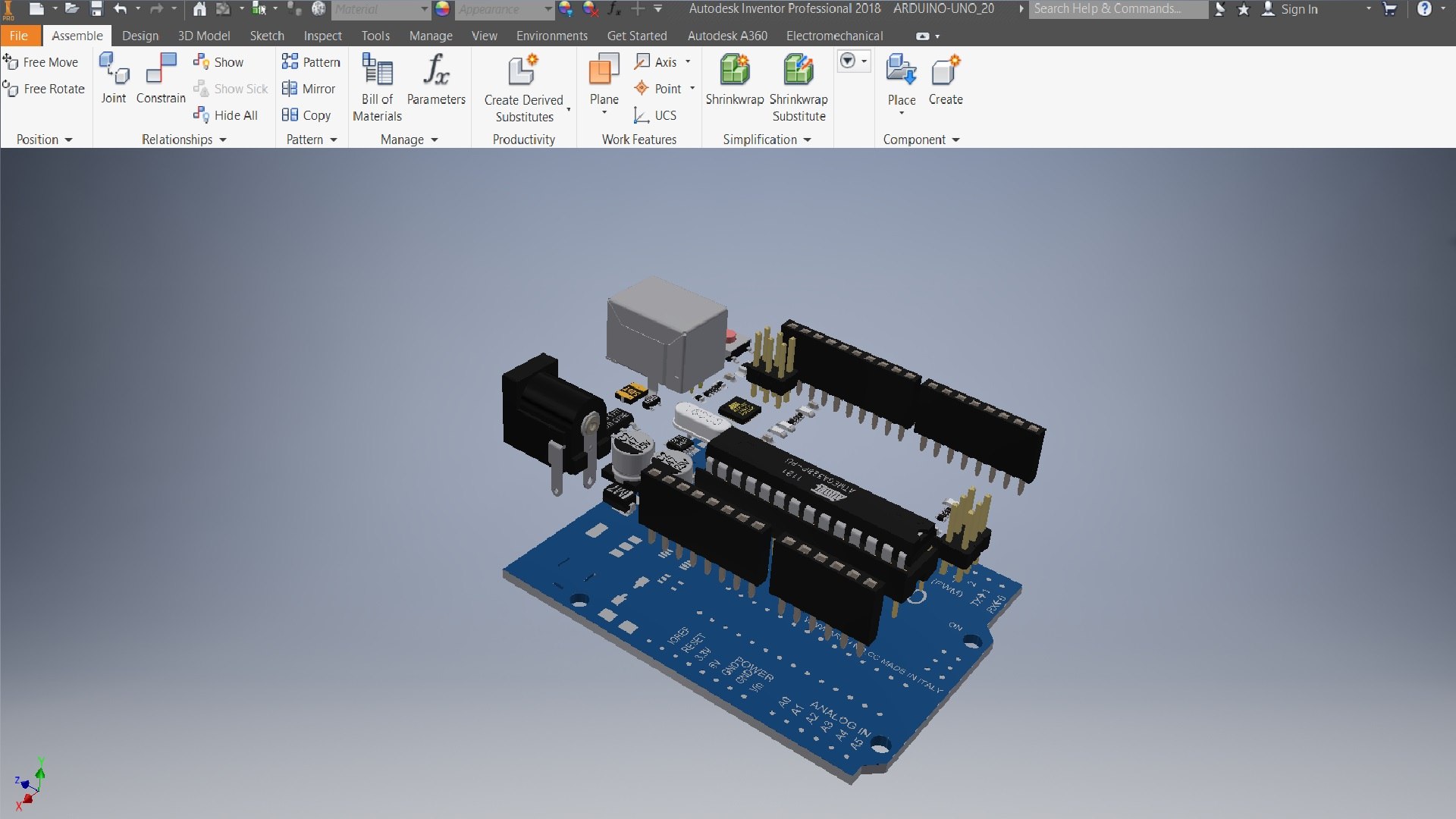1456x819 pixels.
Task: Click the Mirror pattern button
Action: click(x=309, y=89)
